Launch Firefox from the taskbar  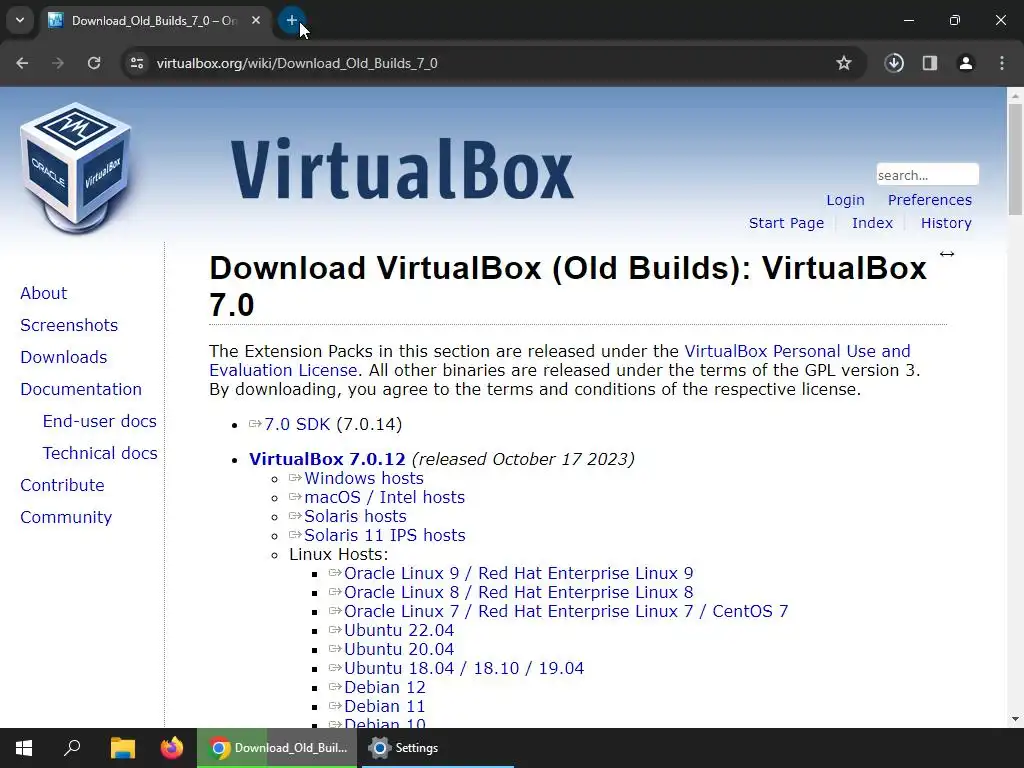pos(172,748)
